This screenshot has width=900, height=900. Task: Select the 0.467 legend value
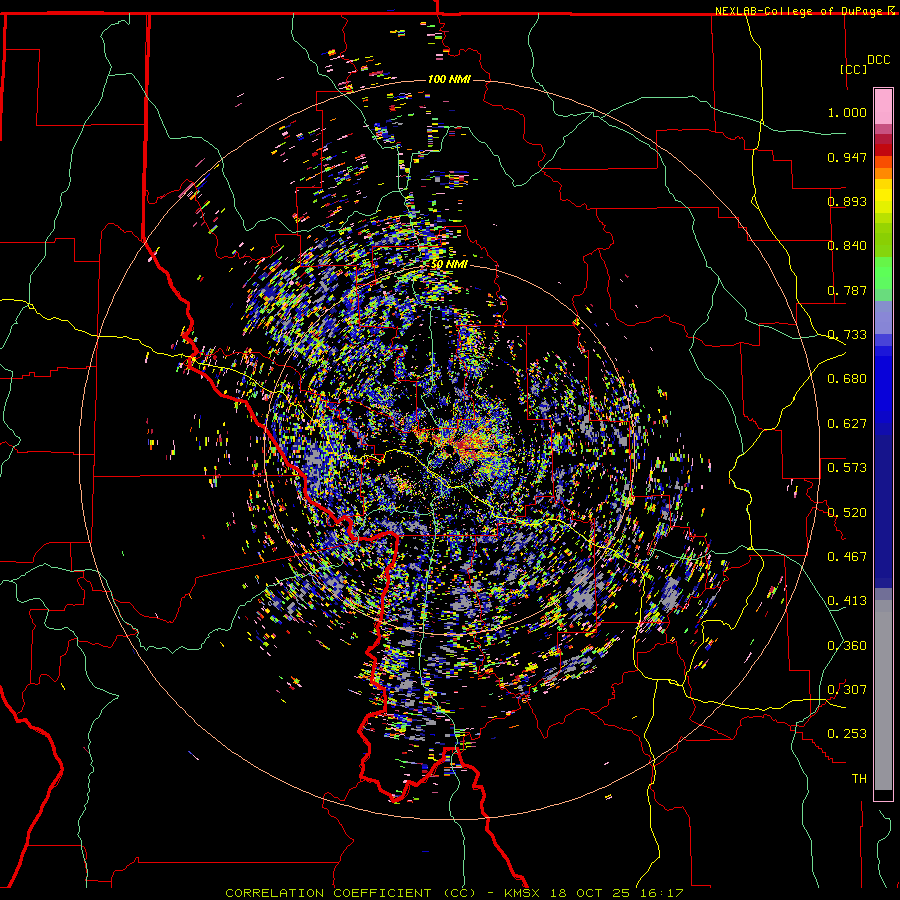click(847, 556)
